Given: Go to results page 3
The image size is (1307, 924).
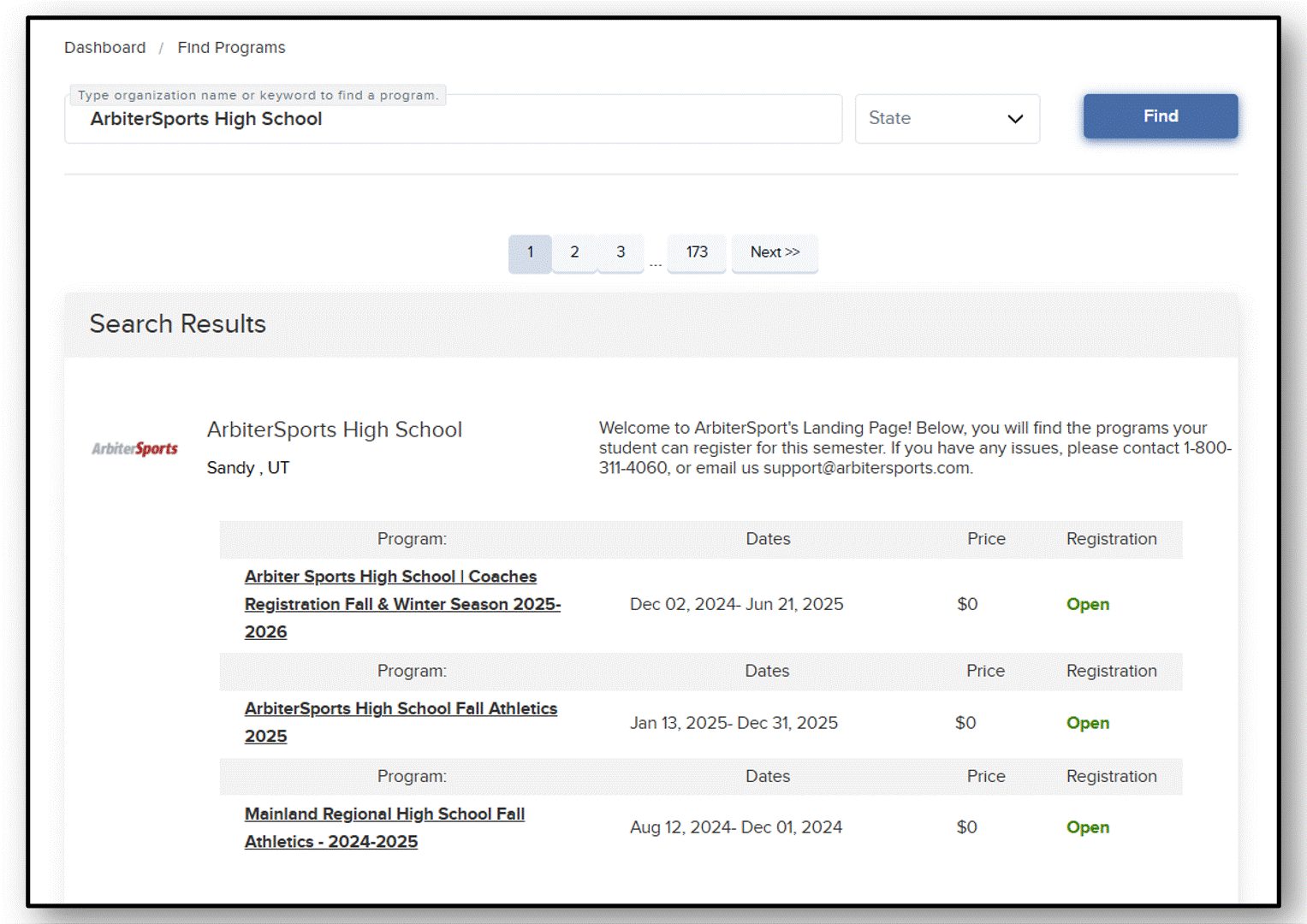Looking at the screenshot, I should tap(621, 253).
